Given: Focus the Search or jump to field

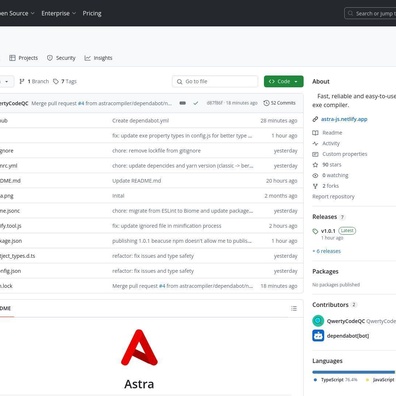Looking at the screenshot, I should click(x=370, y=14).
